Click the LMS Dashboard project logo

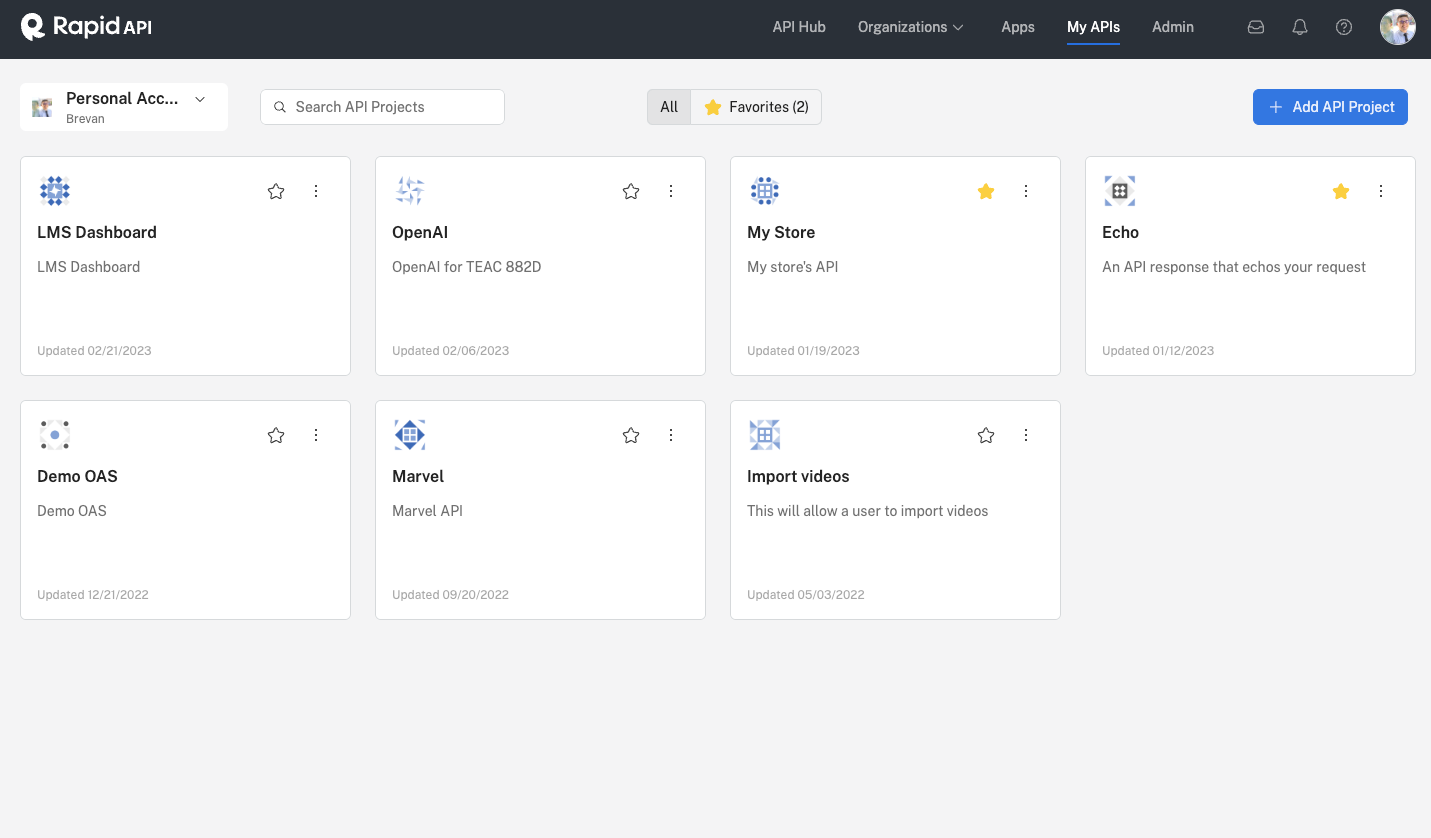[x=55, y=191]
